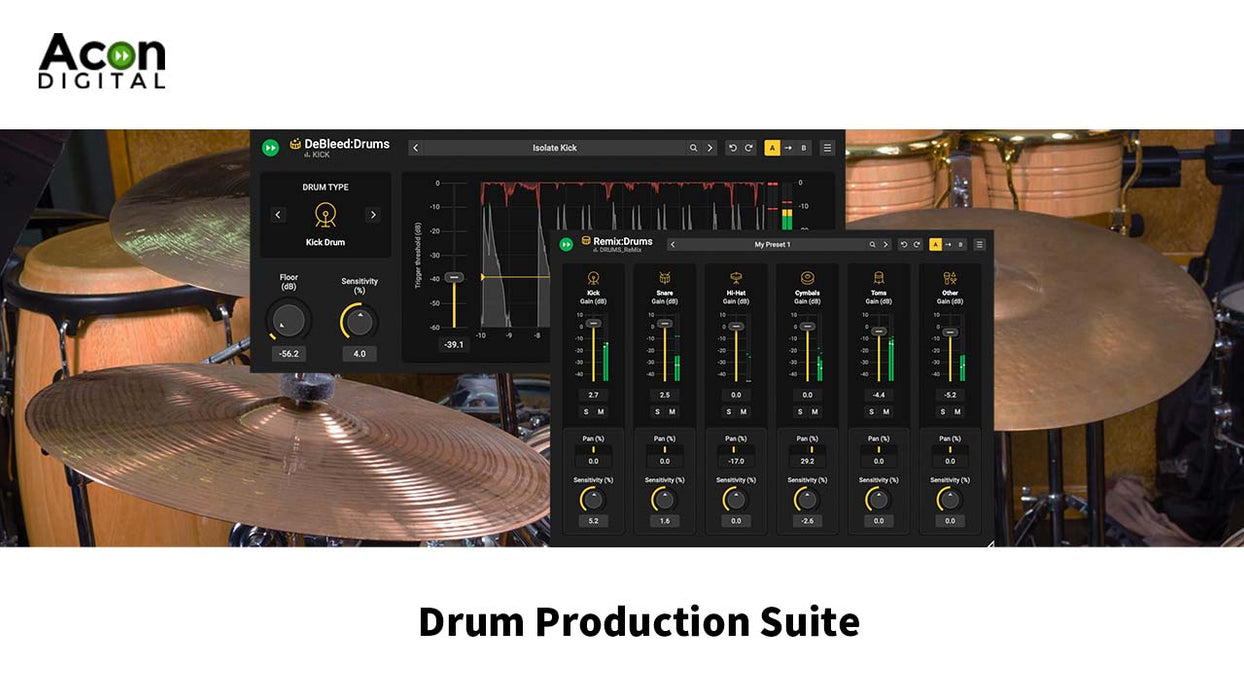Toggle the green bypass button in DeBleed:Drums

270,147
